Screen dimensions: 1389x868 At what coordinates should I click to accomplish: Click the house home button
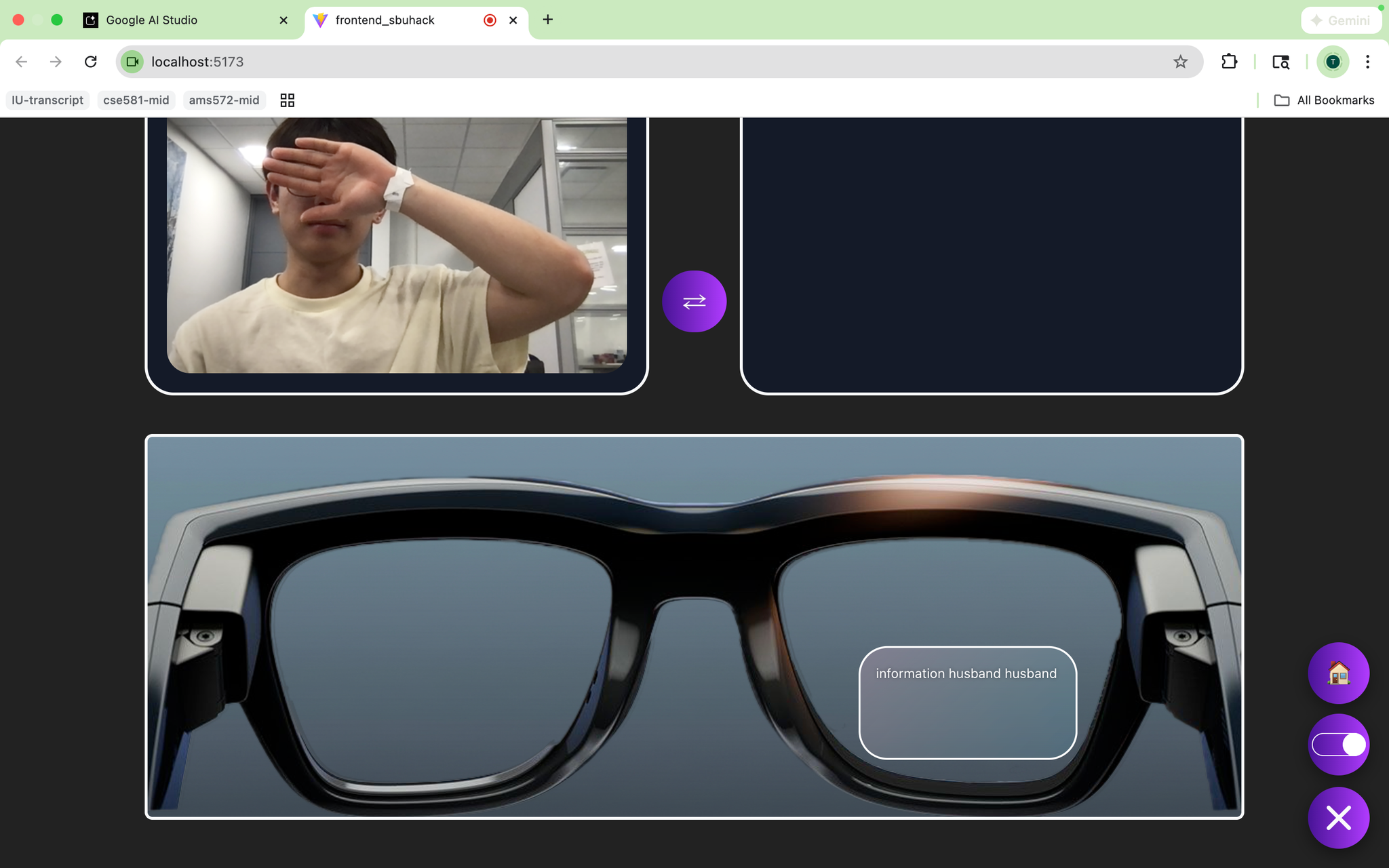tap(1338, 673)
